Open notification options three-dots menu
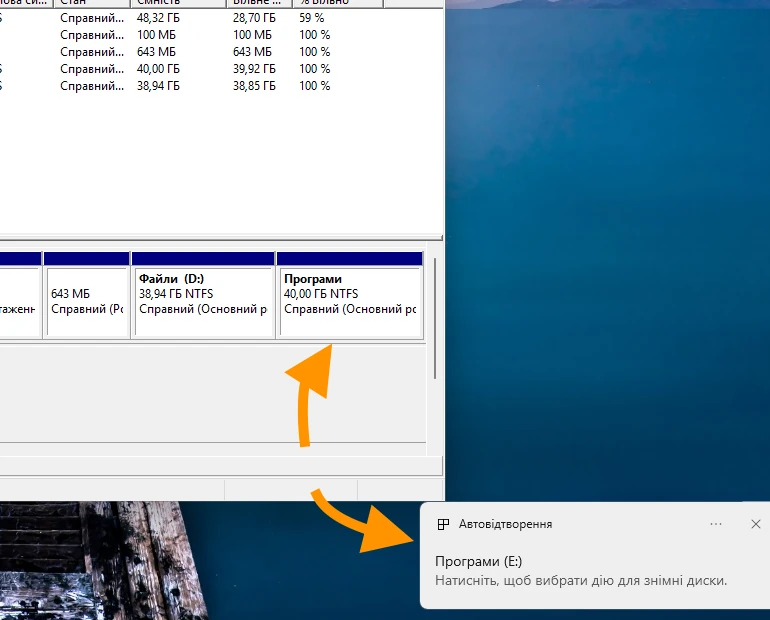 (x=716, y=524)
